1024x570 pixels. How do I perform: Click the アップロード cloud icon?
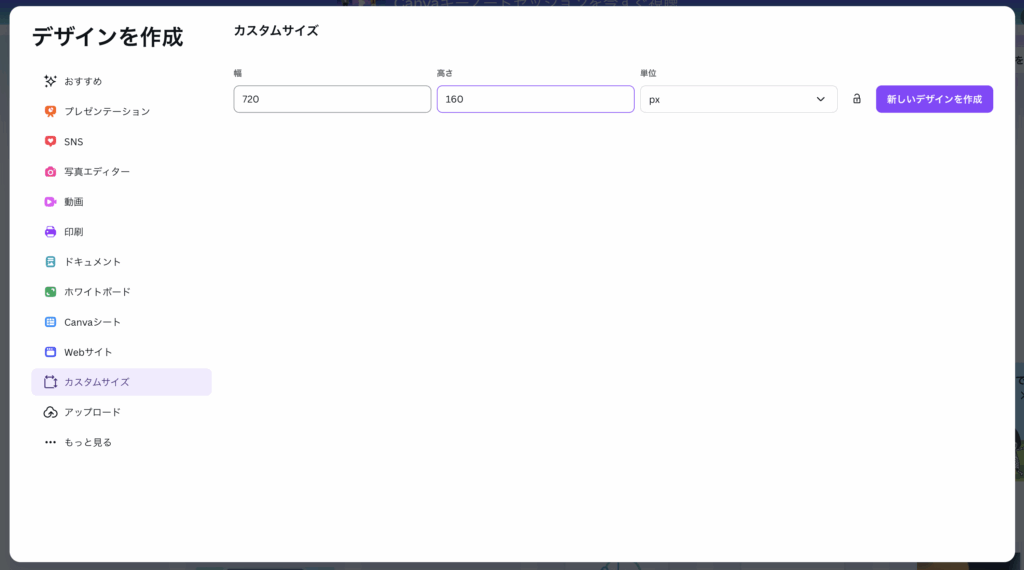pyautogui.click(x=50, y=412)
